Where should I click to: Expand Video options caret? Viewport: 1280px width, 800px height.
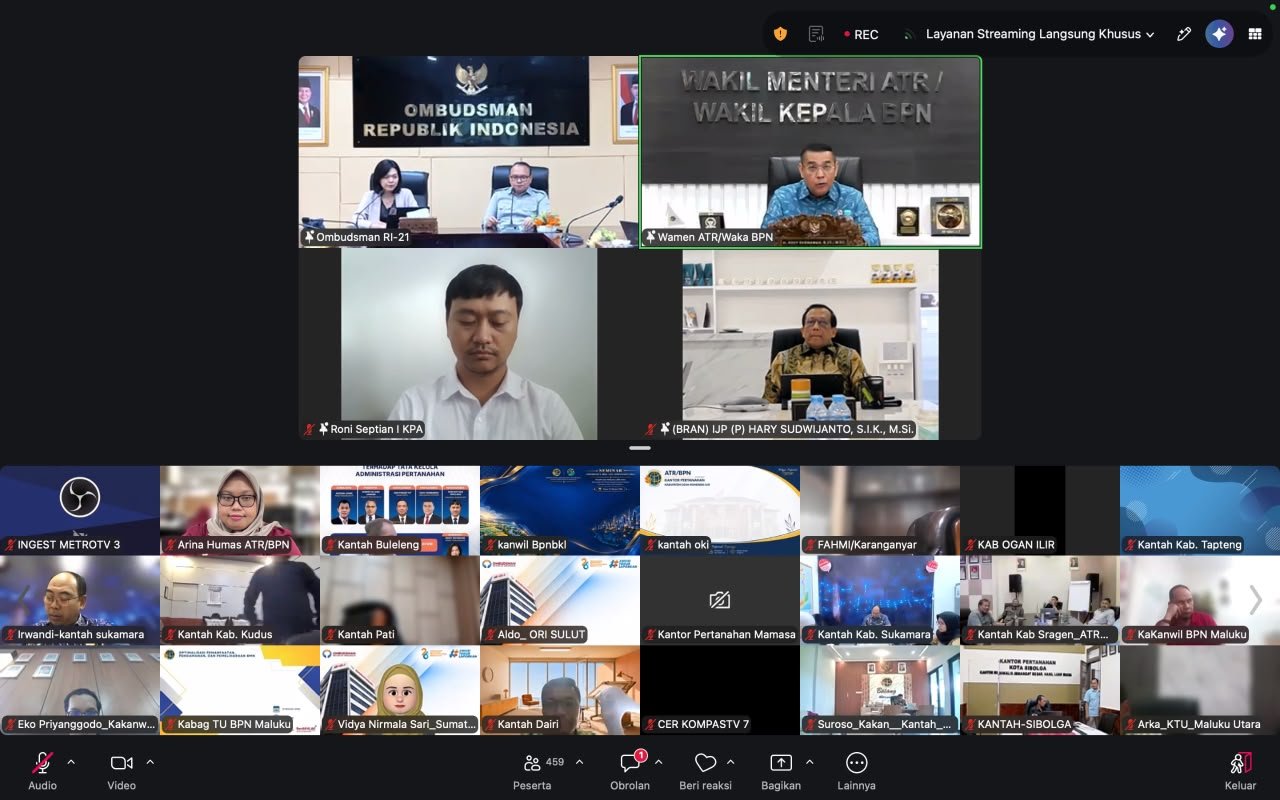(150, 762)
